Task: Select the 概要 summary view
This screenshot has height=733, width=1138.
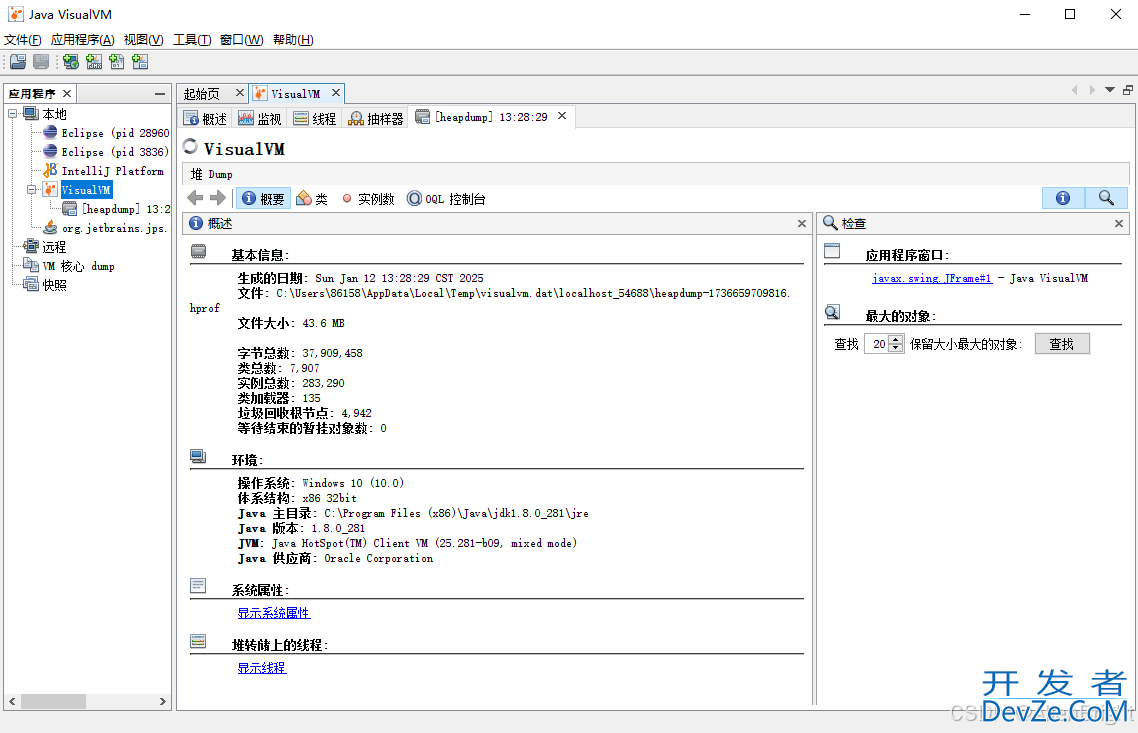Action: tap(263, 199)
